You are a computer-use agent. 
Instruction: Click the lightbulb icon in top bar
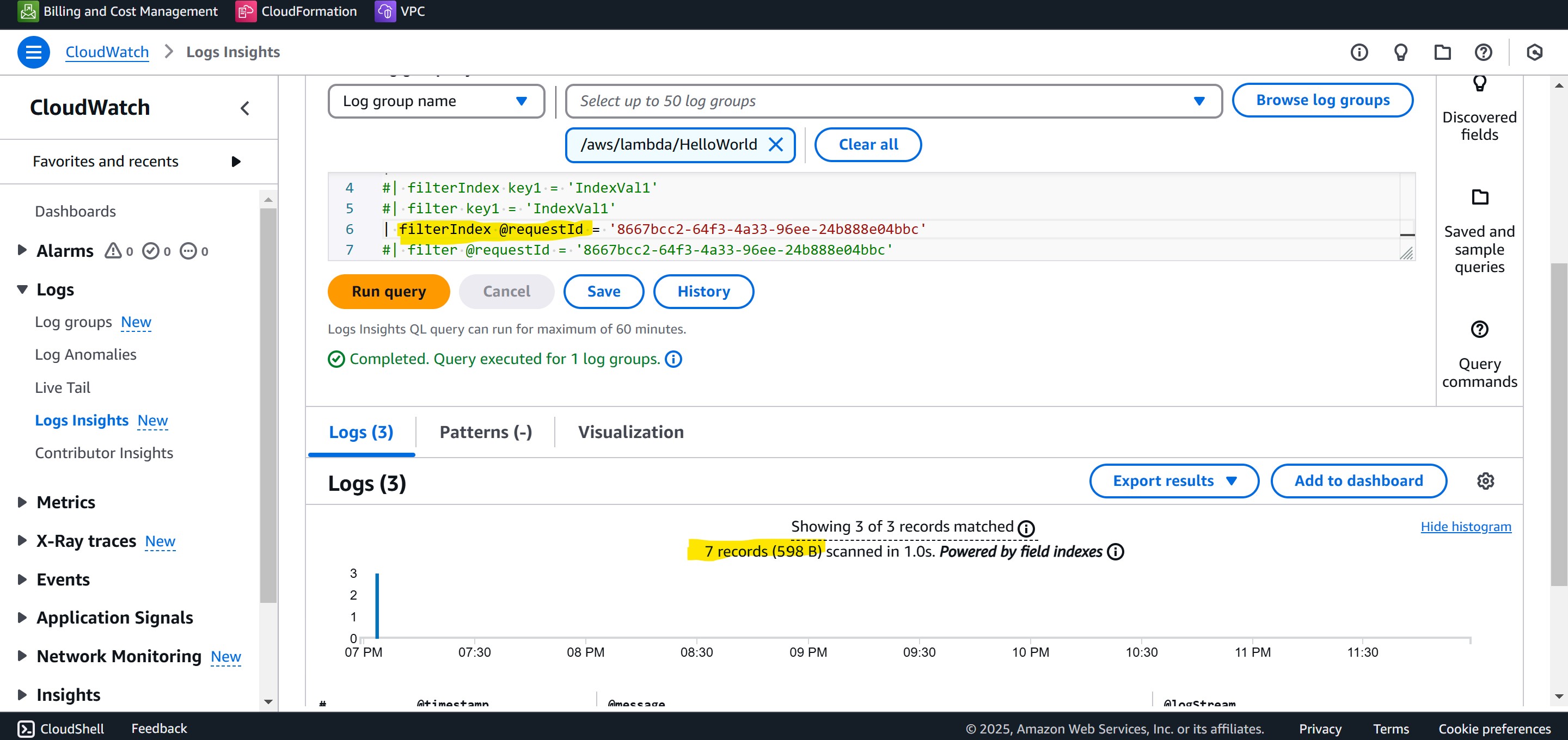click(1401, 52)
